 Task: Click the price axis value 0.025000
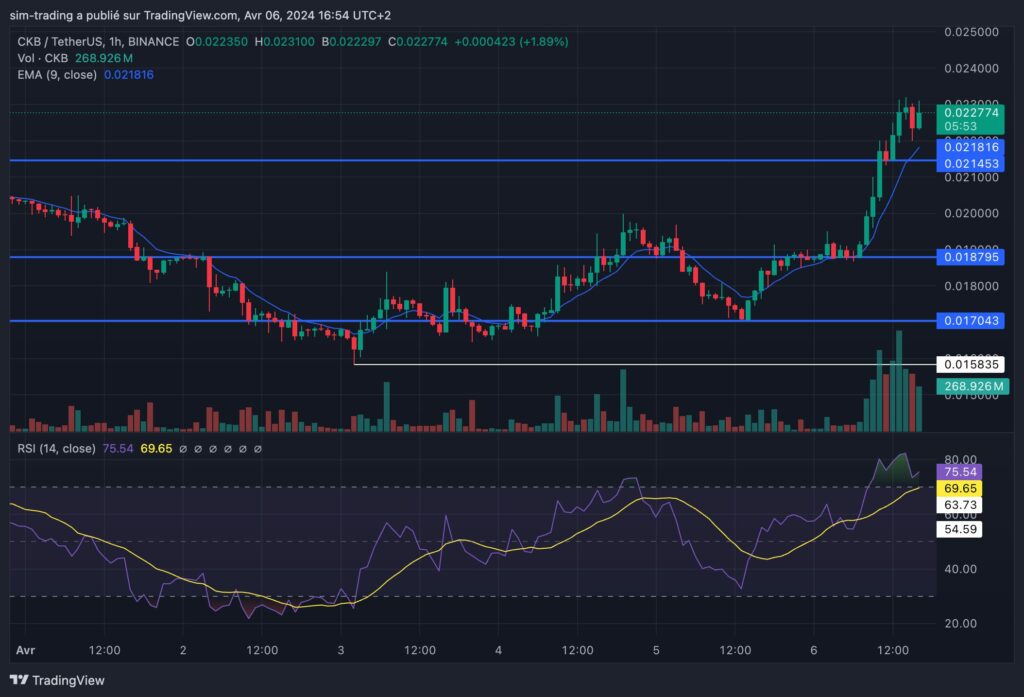tap(972, 32)
